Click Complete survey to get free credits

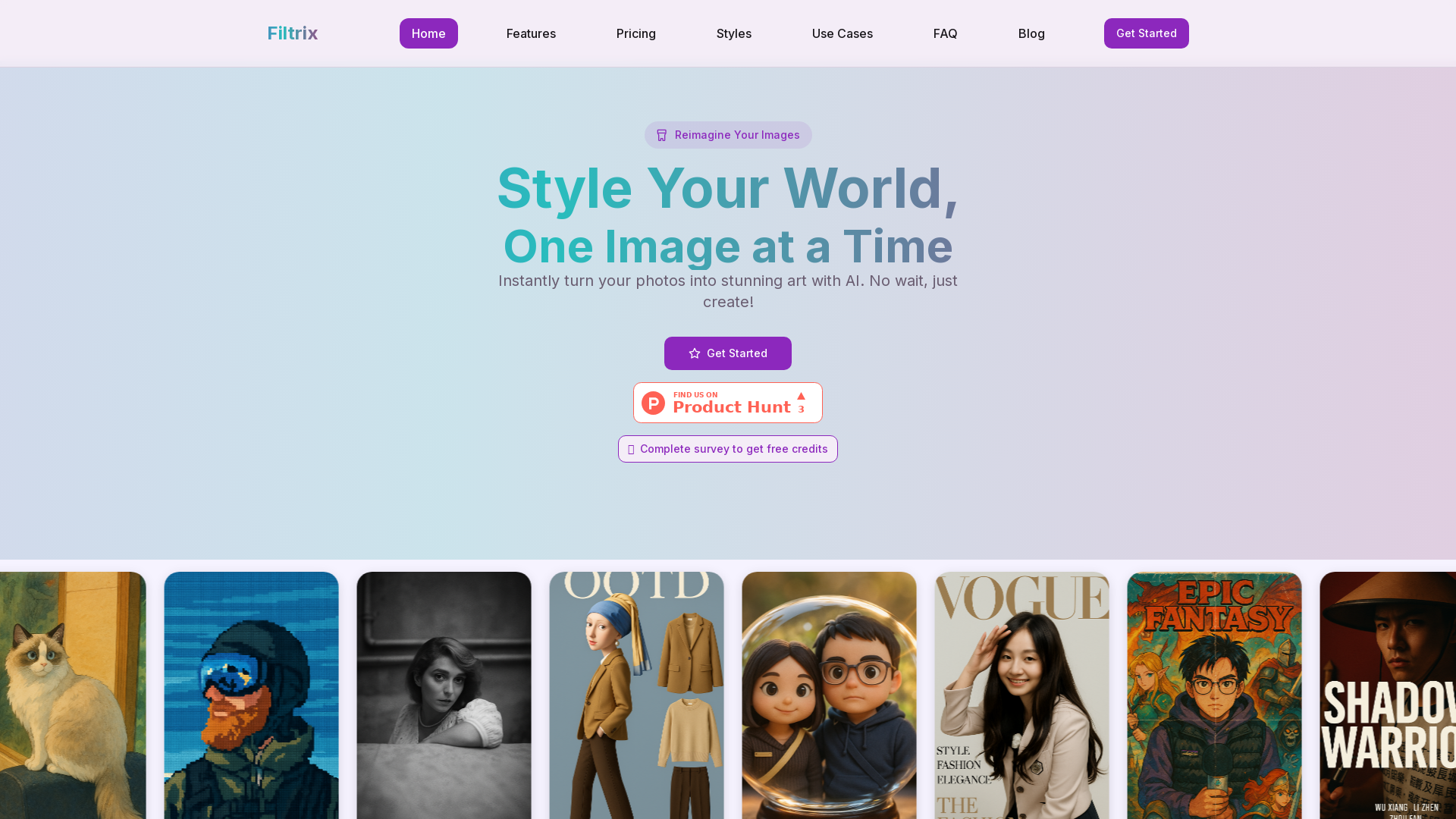click(728, 449)
